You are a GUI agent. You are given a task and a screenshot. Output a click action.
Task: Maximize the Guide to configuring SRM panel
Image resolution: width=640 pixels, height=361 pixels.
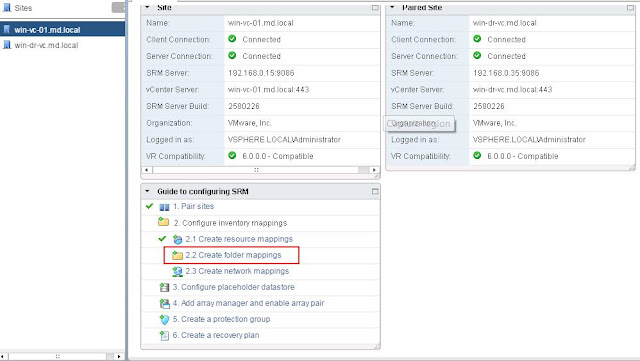tap(375, 192)
